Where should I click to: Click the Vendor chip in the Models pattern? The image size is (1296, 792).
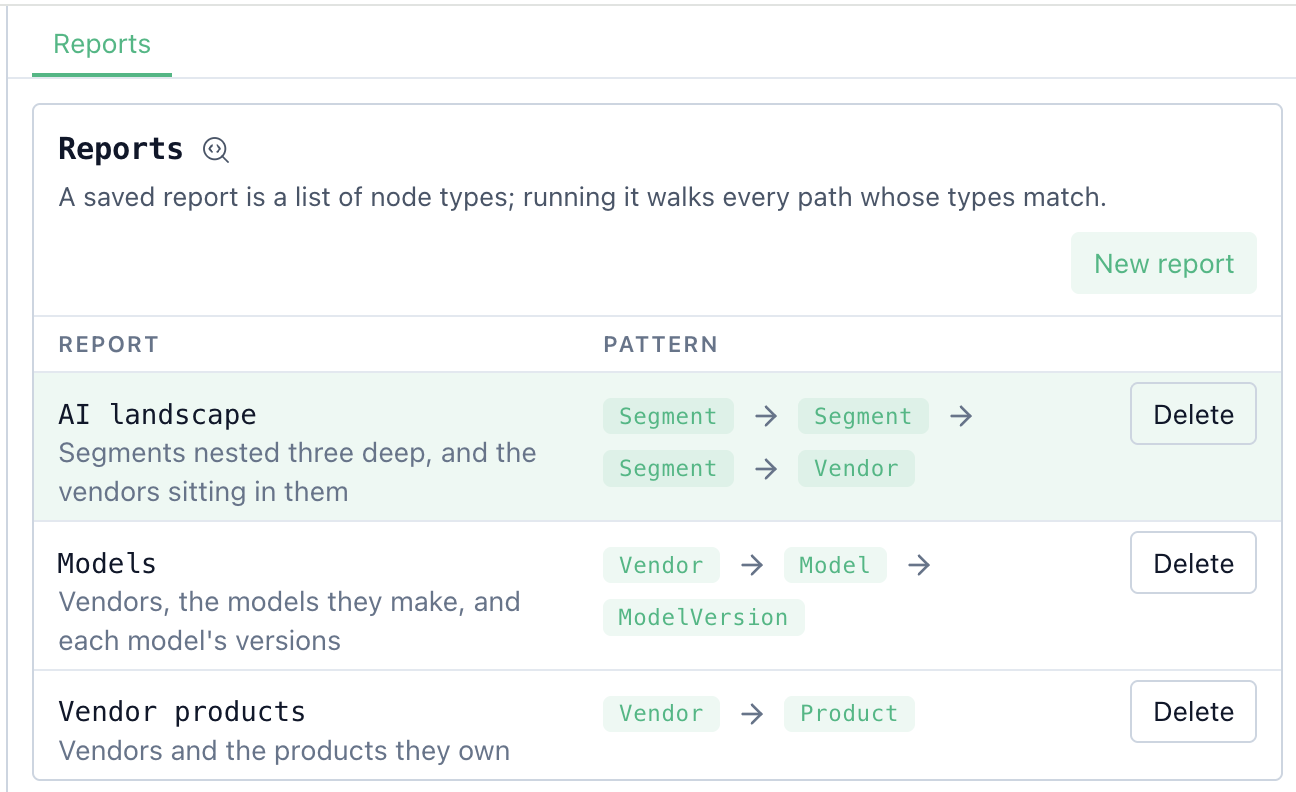(x=661, y=565)
